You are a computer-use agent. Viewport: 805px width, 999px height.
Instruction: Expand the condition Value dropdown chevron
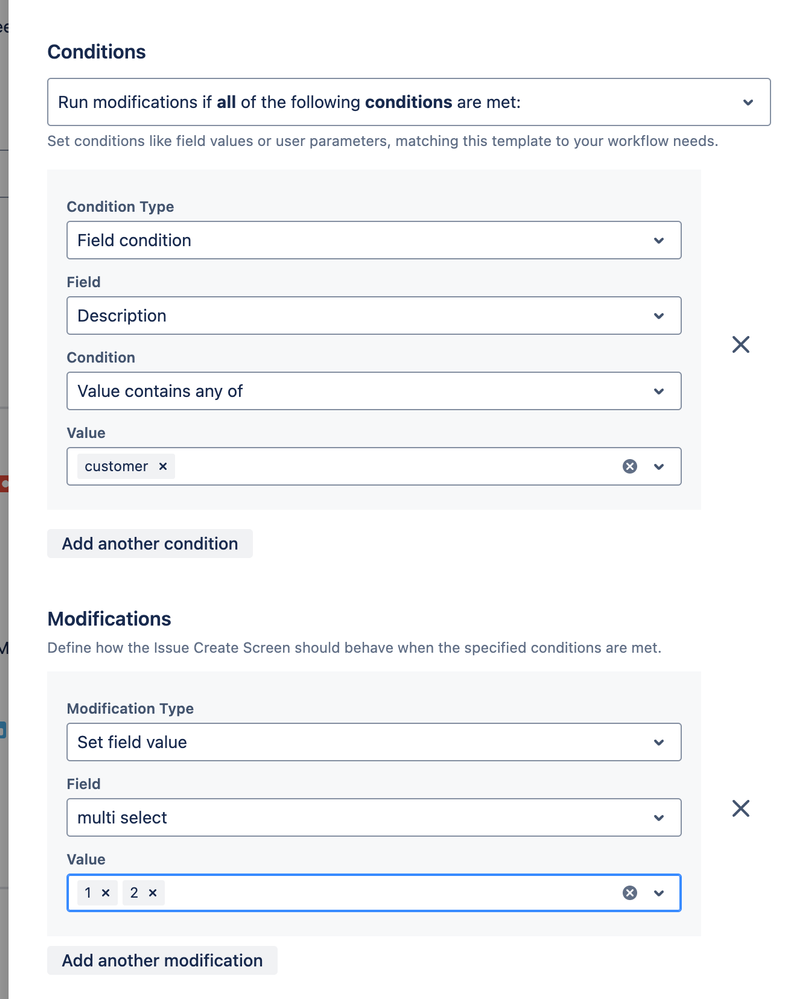point(659,467)
